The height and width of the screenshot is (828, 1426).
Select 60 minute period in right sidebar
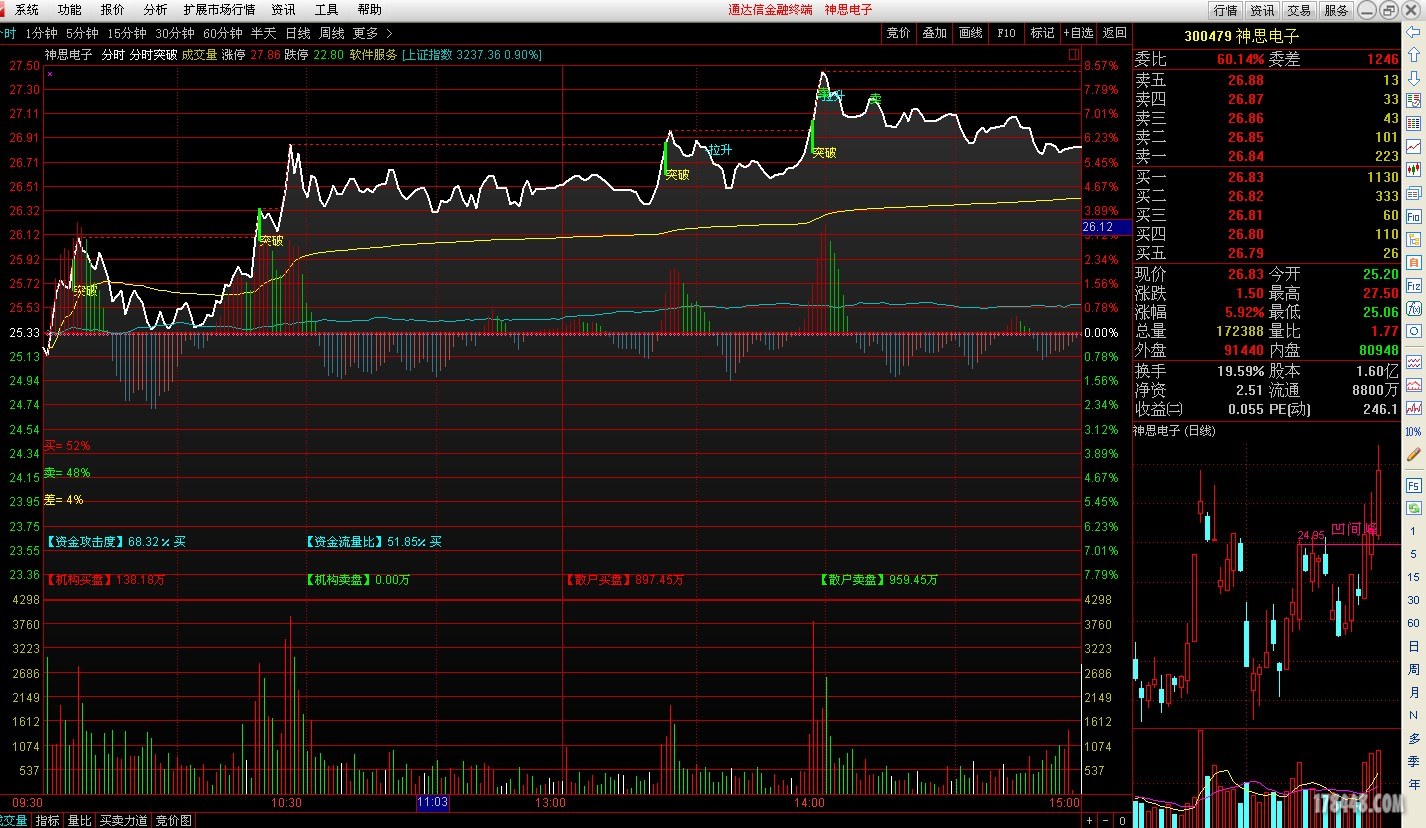[1413, 623]
